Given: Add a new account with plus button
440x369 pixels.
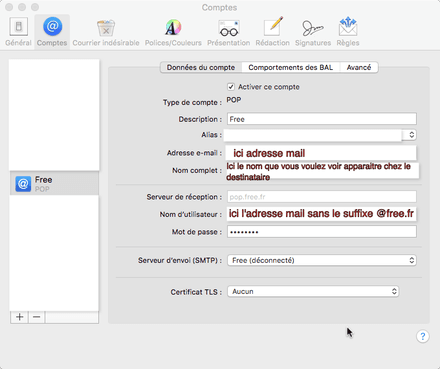Looking at the screenshot, I should [20, 317].
